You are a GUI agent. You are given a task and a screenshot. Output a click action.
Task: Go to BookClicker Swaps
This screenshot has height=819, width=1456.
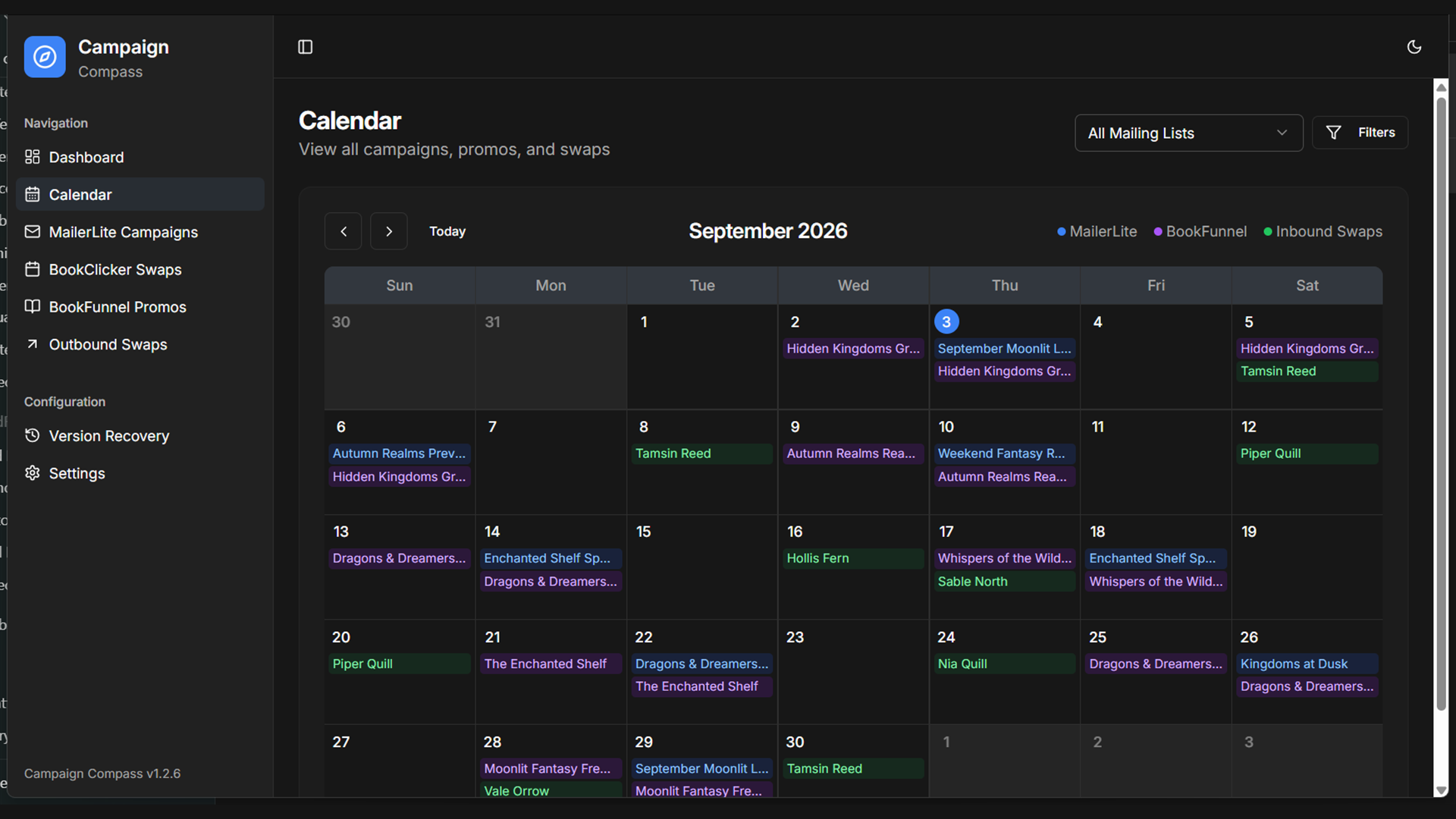pyautogui.click(x=140, y=269)
